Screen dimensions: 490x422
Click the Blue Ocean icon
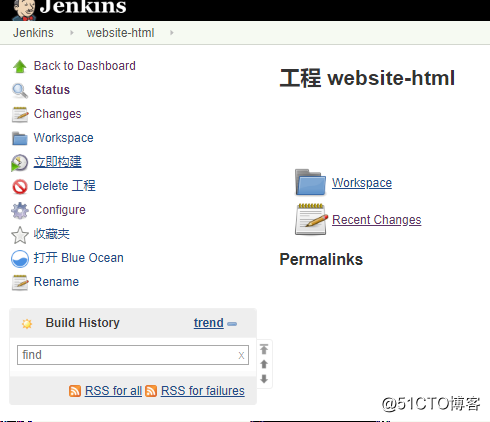coord(20,259)
